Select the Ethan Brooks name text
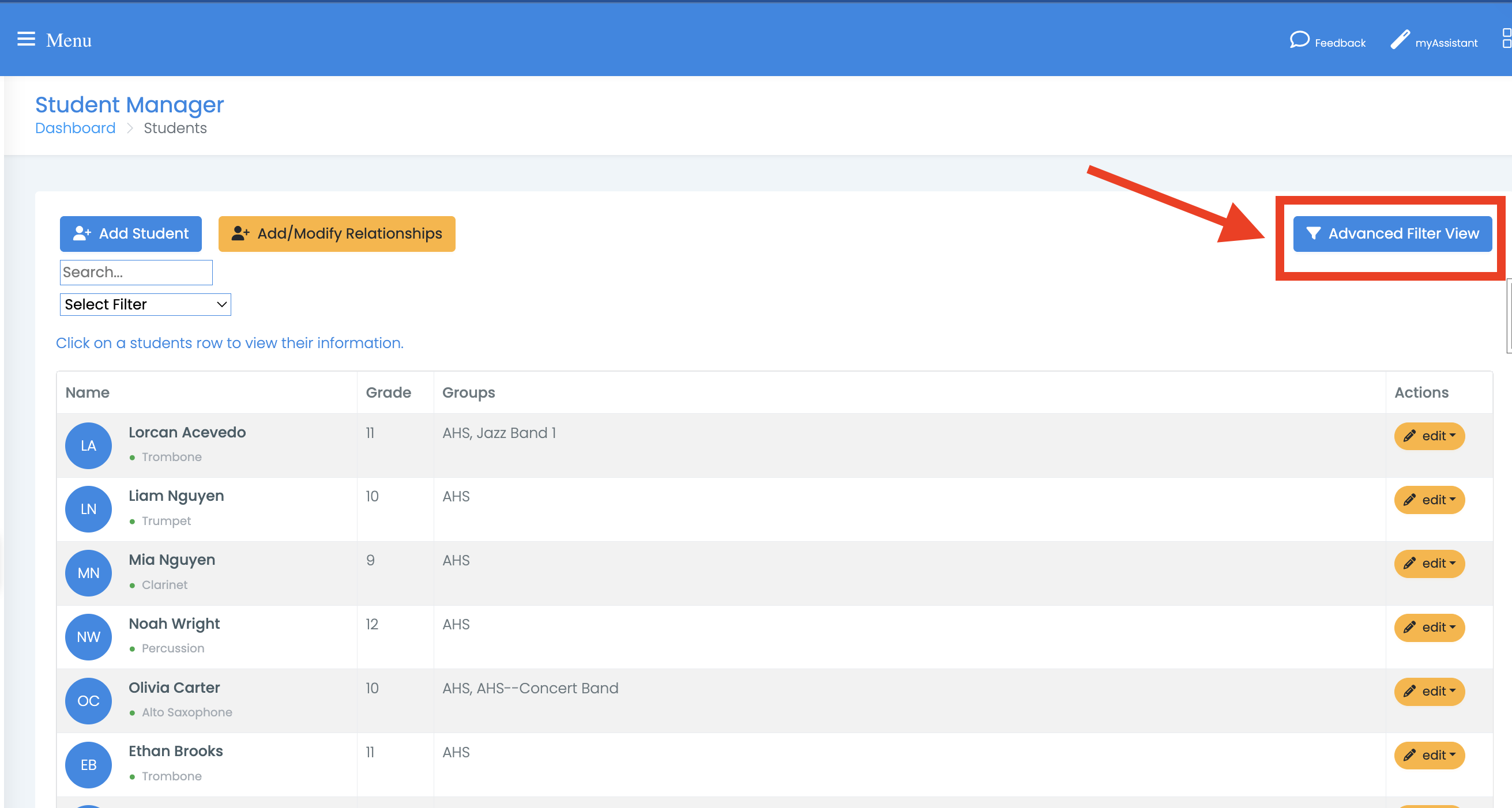This screenshot has width=1512, height=808. tap(175, 751)
